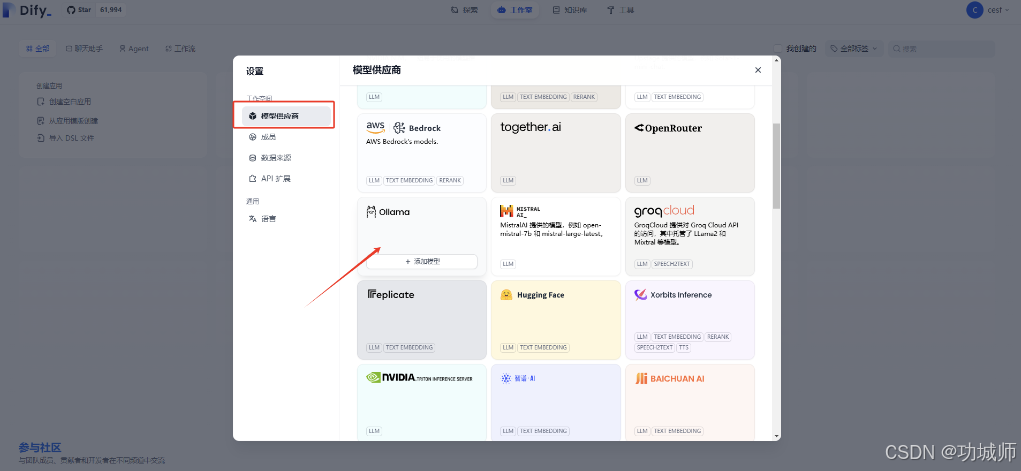This screenshot has width=1021, height=471.
Task: Select the together.ai provider logo
Action: point(531,127)
